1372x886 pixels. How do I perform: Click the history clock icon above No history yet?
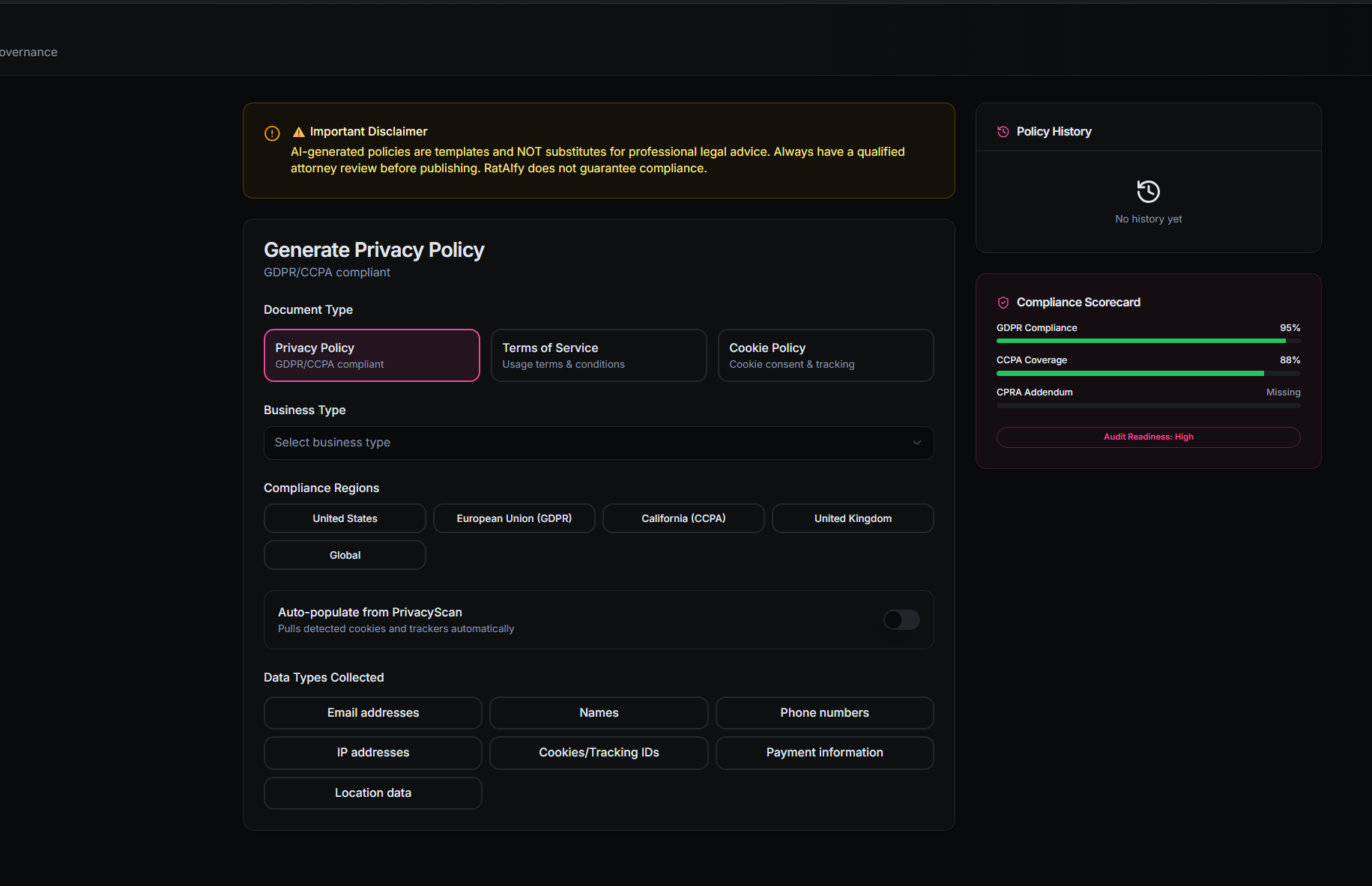tap(1148, 191)
